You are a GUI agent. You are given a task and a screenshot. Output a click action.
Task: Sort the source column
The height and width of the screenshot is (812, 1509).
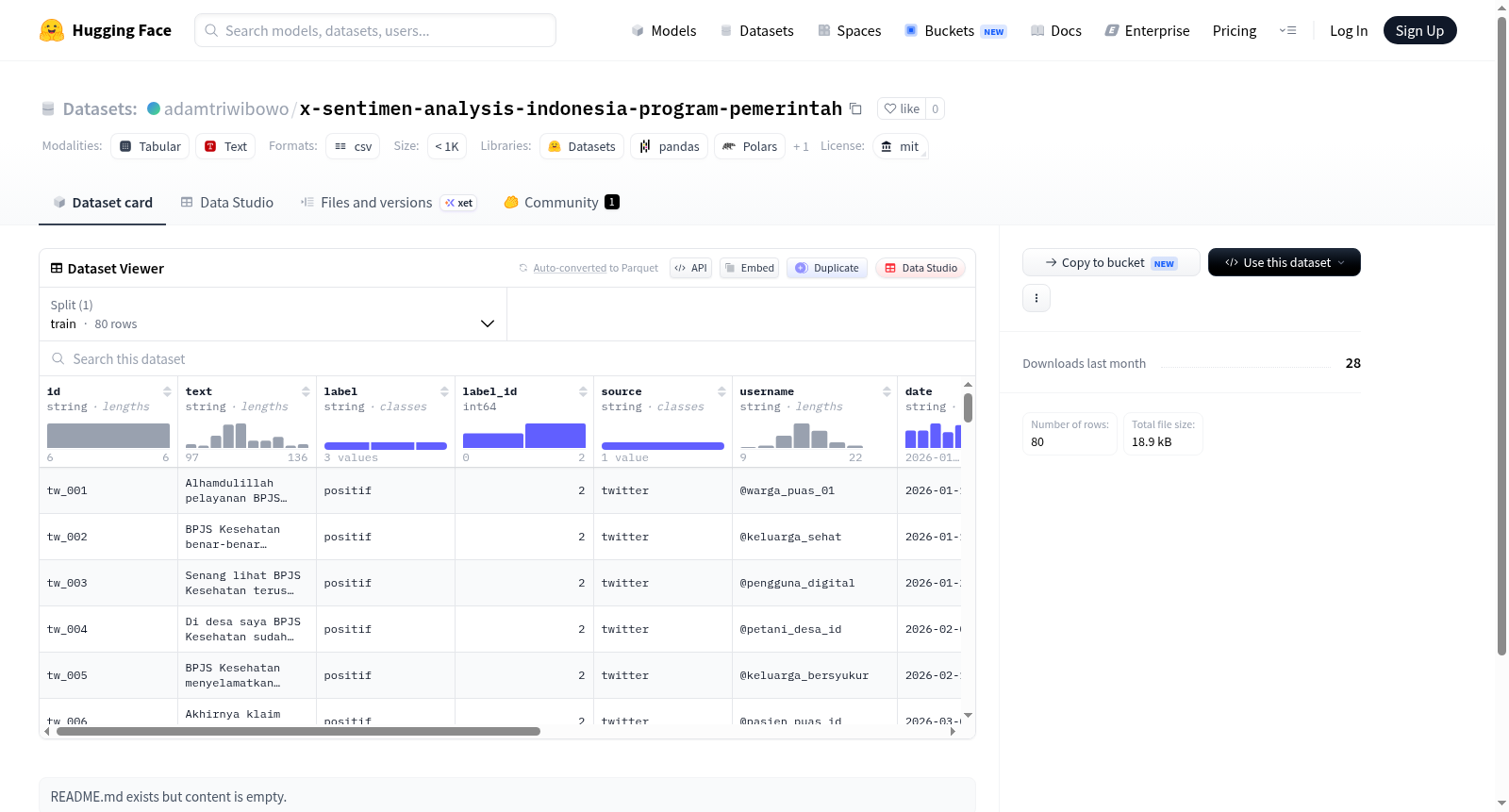[721, 391]
